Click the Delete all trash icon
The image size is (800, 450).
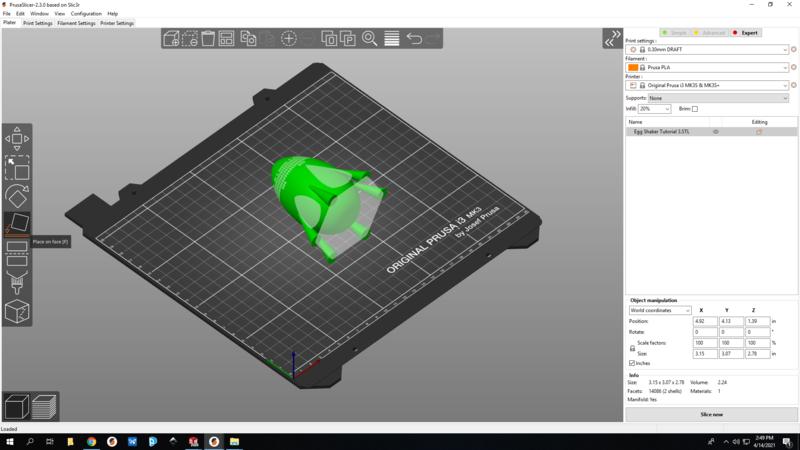pos(208,38)
